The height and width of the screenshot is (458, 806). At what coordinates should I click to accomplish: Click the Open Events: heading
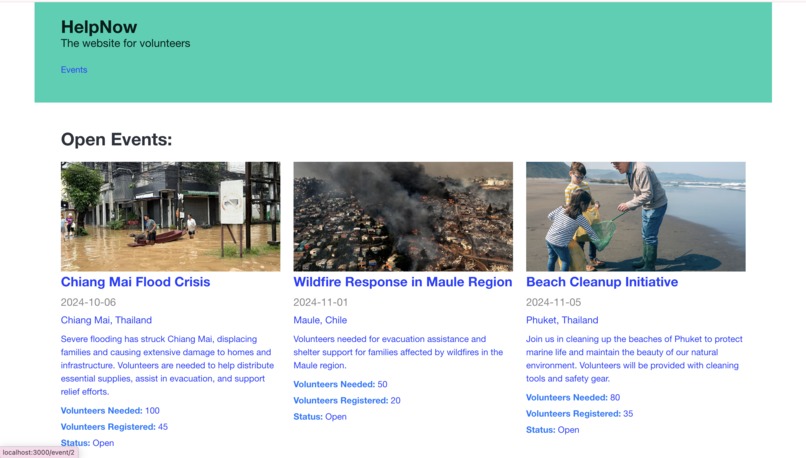[116, 139]
